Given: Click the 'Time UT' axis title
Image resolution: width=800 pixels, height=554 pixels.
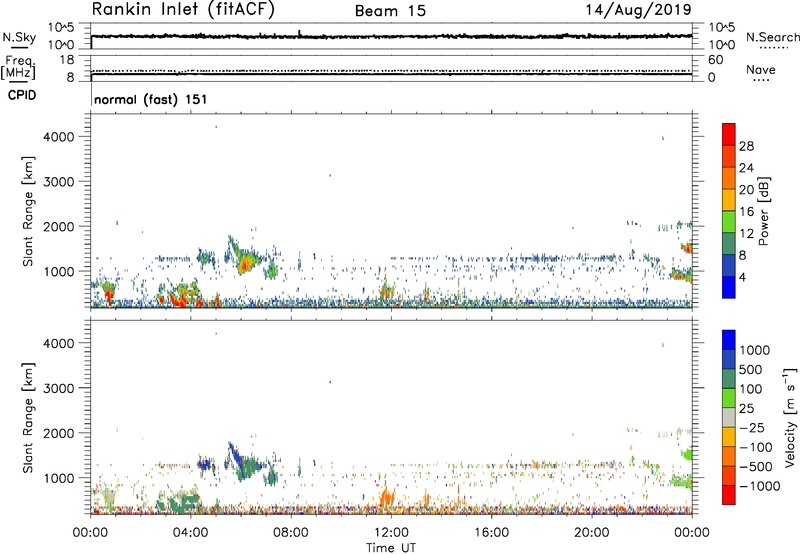Looking at the screenshot, I should click(391, 547).
